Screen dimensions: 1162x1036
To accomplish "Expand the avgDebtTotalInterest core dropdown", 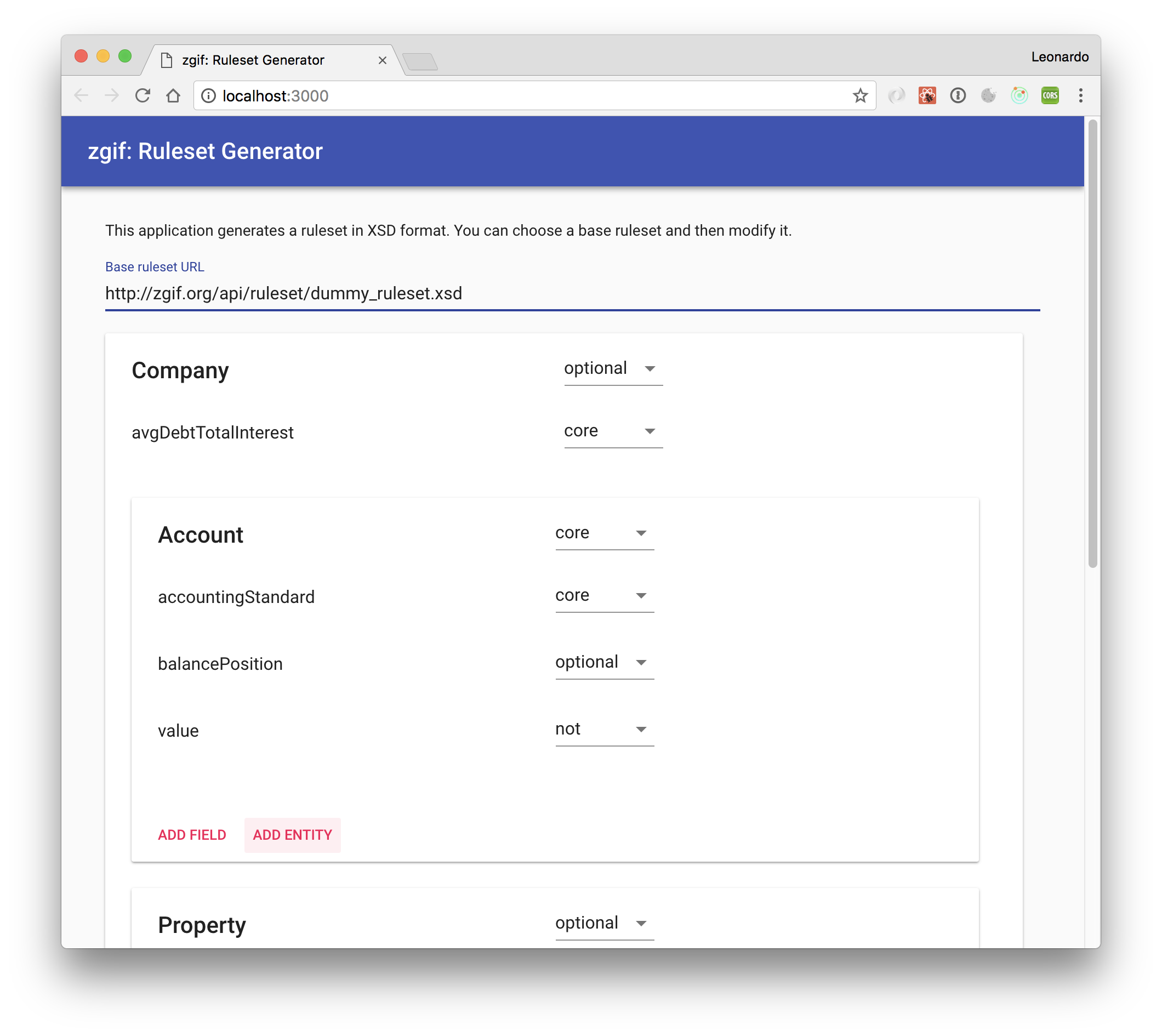I will click(x=612, y=431).
